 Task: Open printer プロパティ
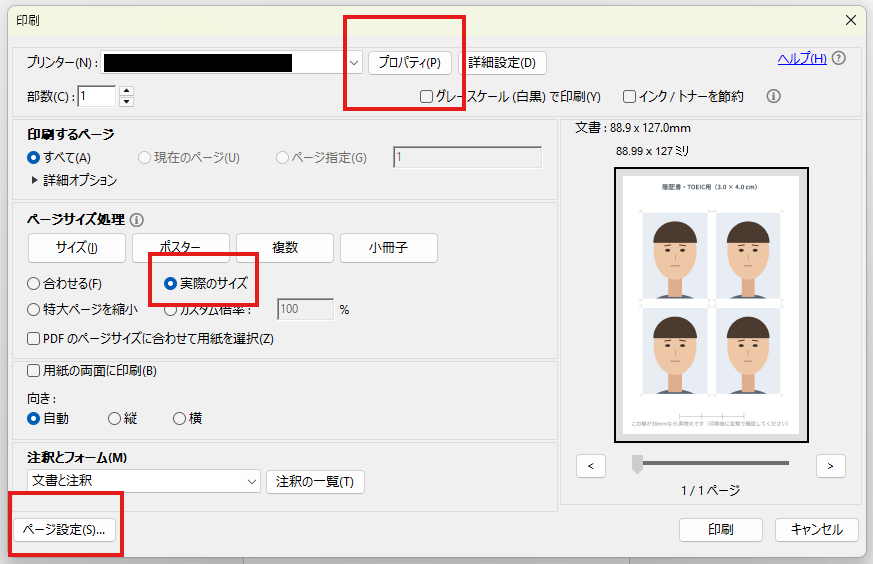(410, 63)
